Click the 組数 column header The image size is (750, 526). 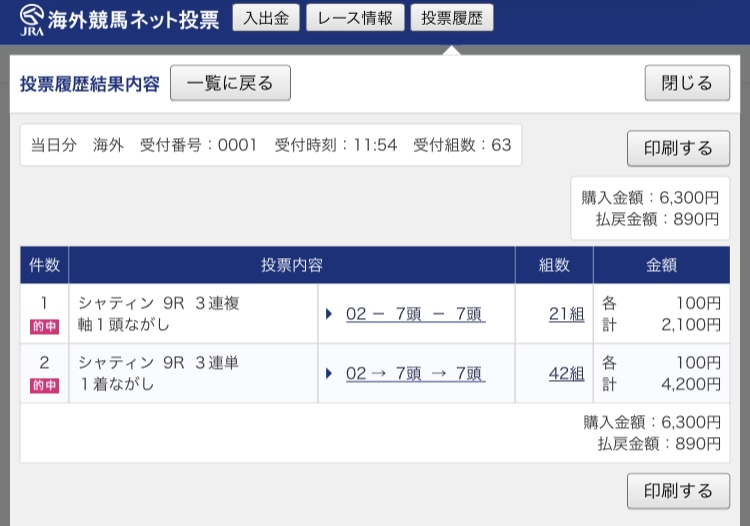(554, 265)
